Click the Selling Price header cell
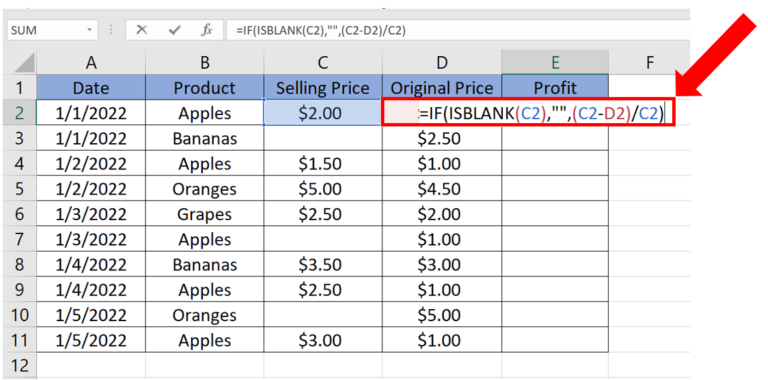This screenshot has width=768, height=380. [x=323, y=88]
